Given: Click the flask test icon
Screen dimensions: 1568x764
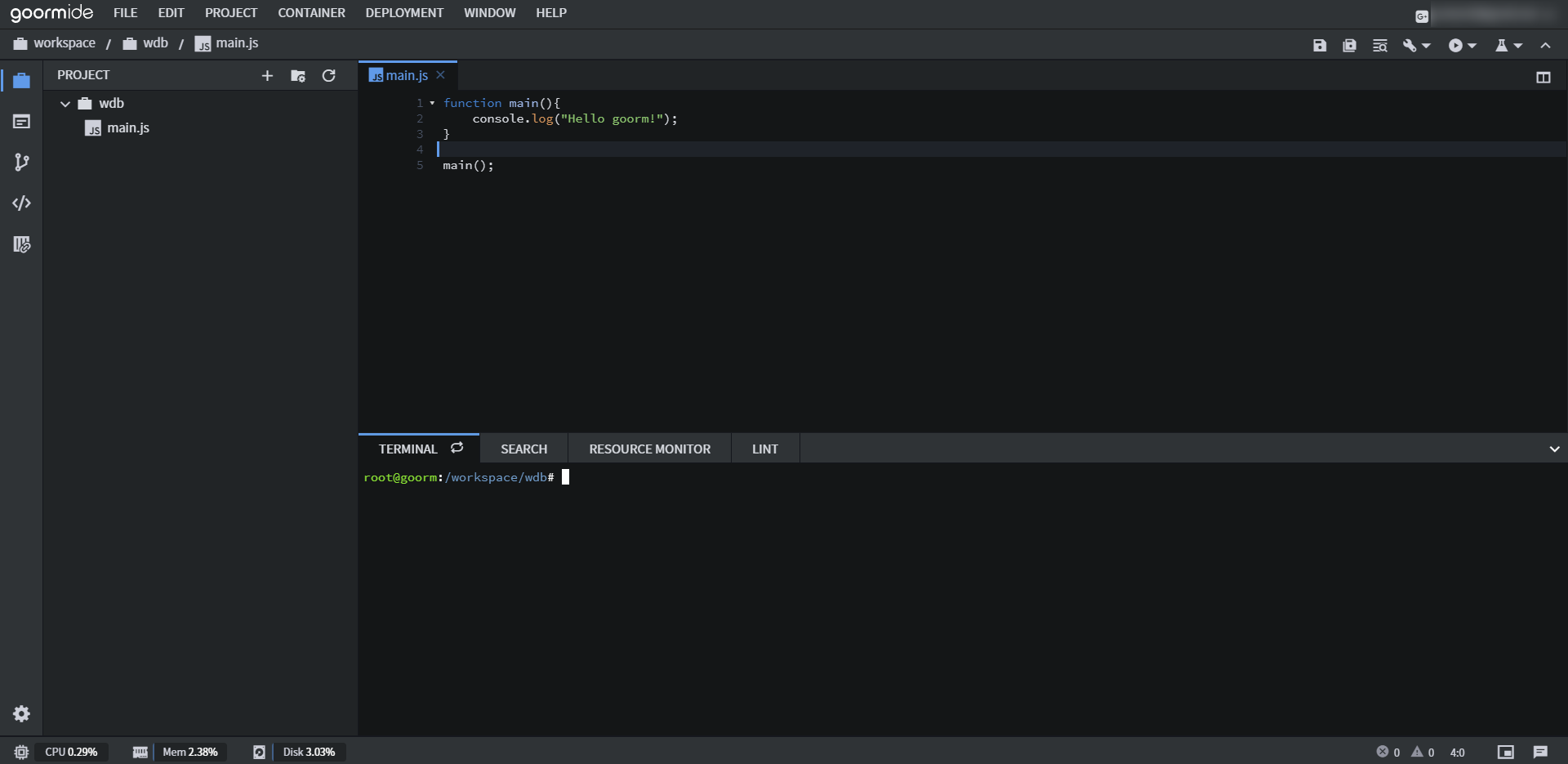Looking at the screenshot, I should (x=1501, y=46).
